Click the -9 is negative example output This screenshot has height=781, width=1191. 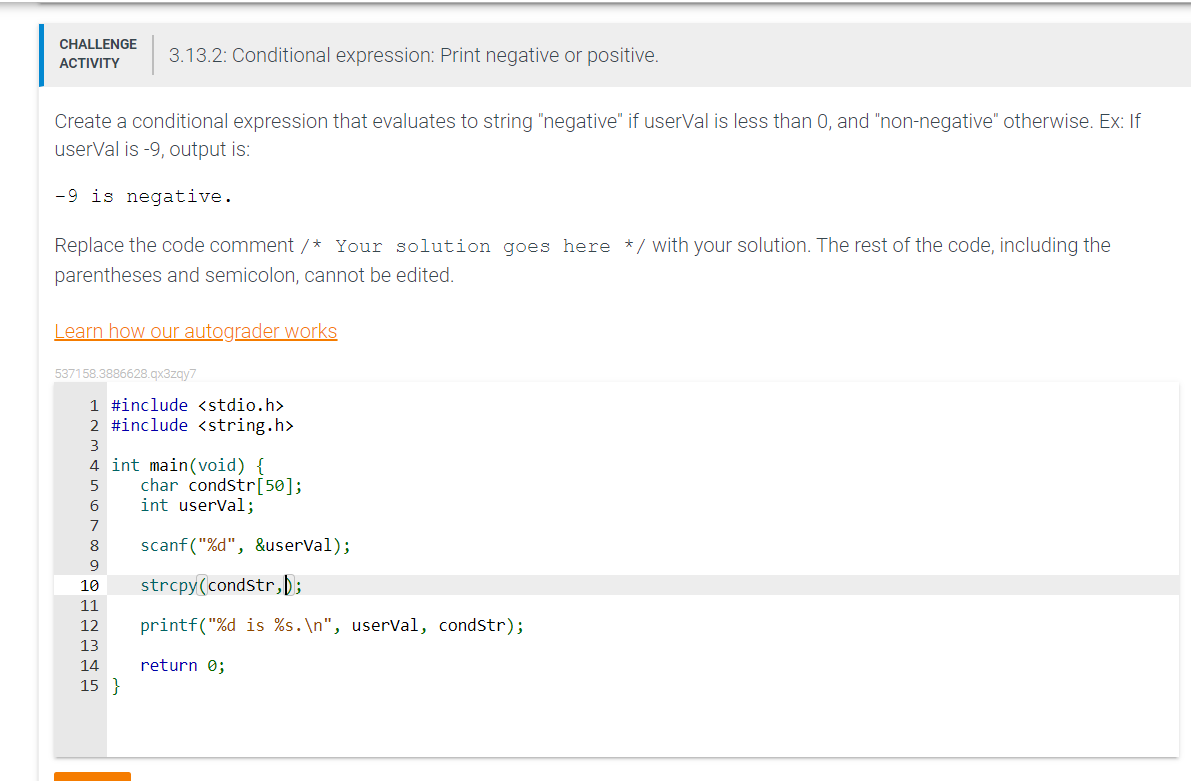[x=143, y=195]
